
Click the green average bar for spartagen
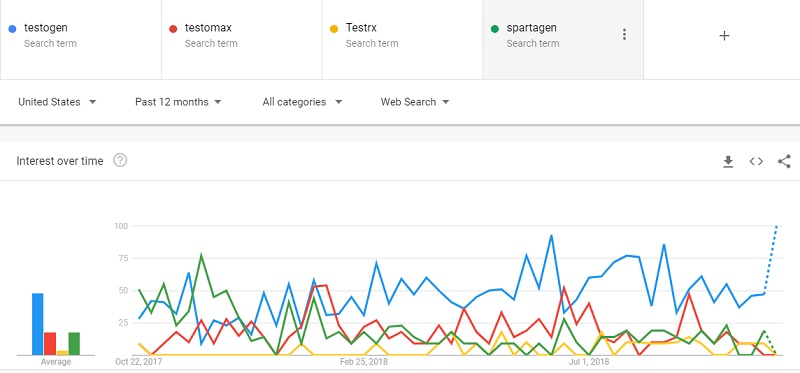(74, 343)
